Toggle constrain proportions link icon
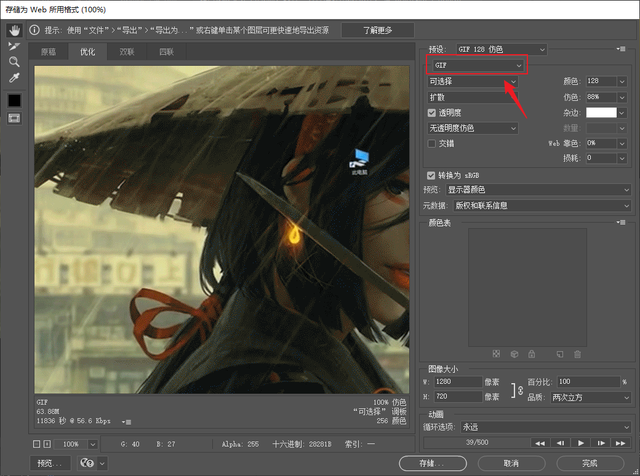Viewport: 640px width, 476px height. pos(516,390)
